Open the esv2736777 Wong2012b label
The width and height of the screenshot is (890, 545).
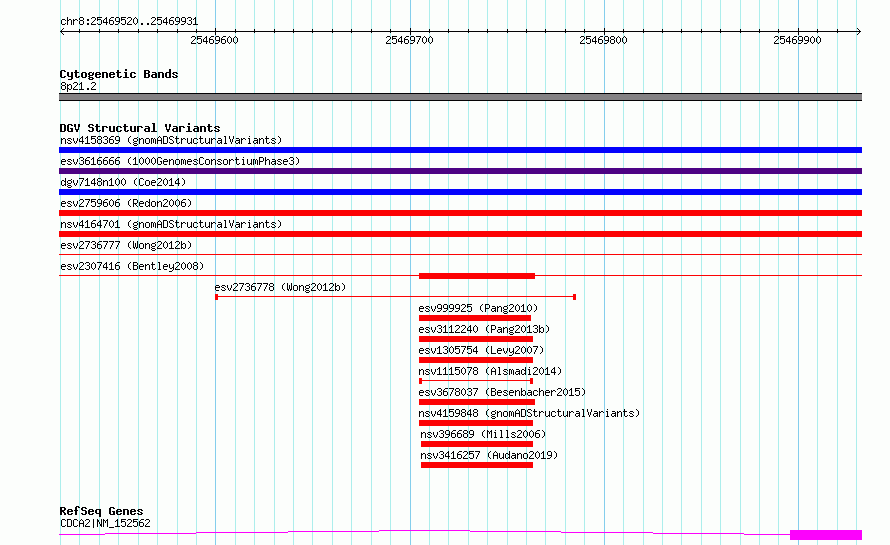pos(126,245)
